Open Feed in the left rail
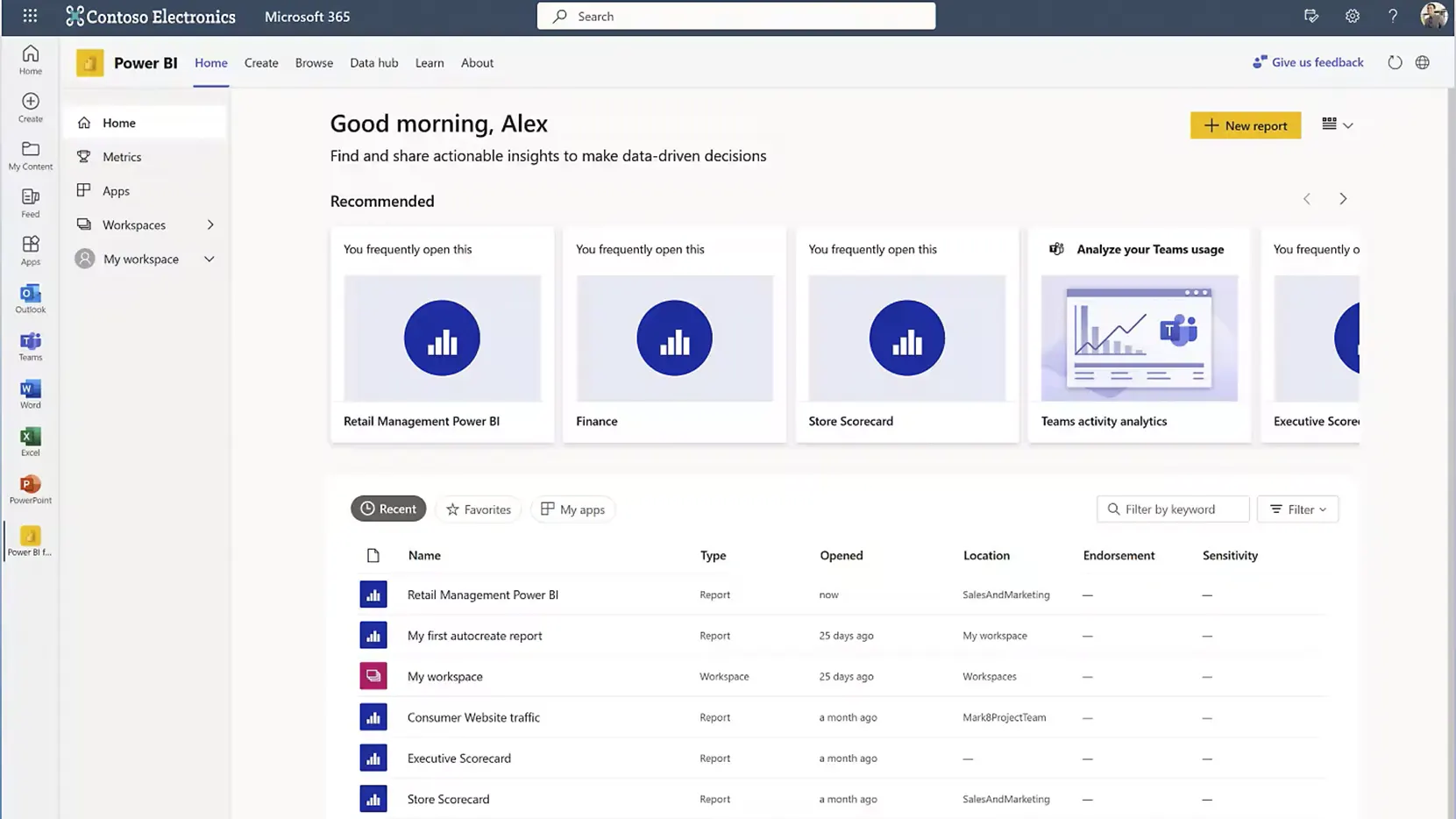1456x819 pixels. click(x=31, y=203)
